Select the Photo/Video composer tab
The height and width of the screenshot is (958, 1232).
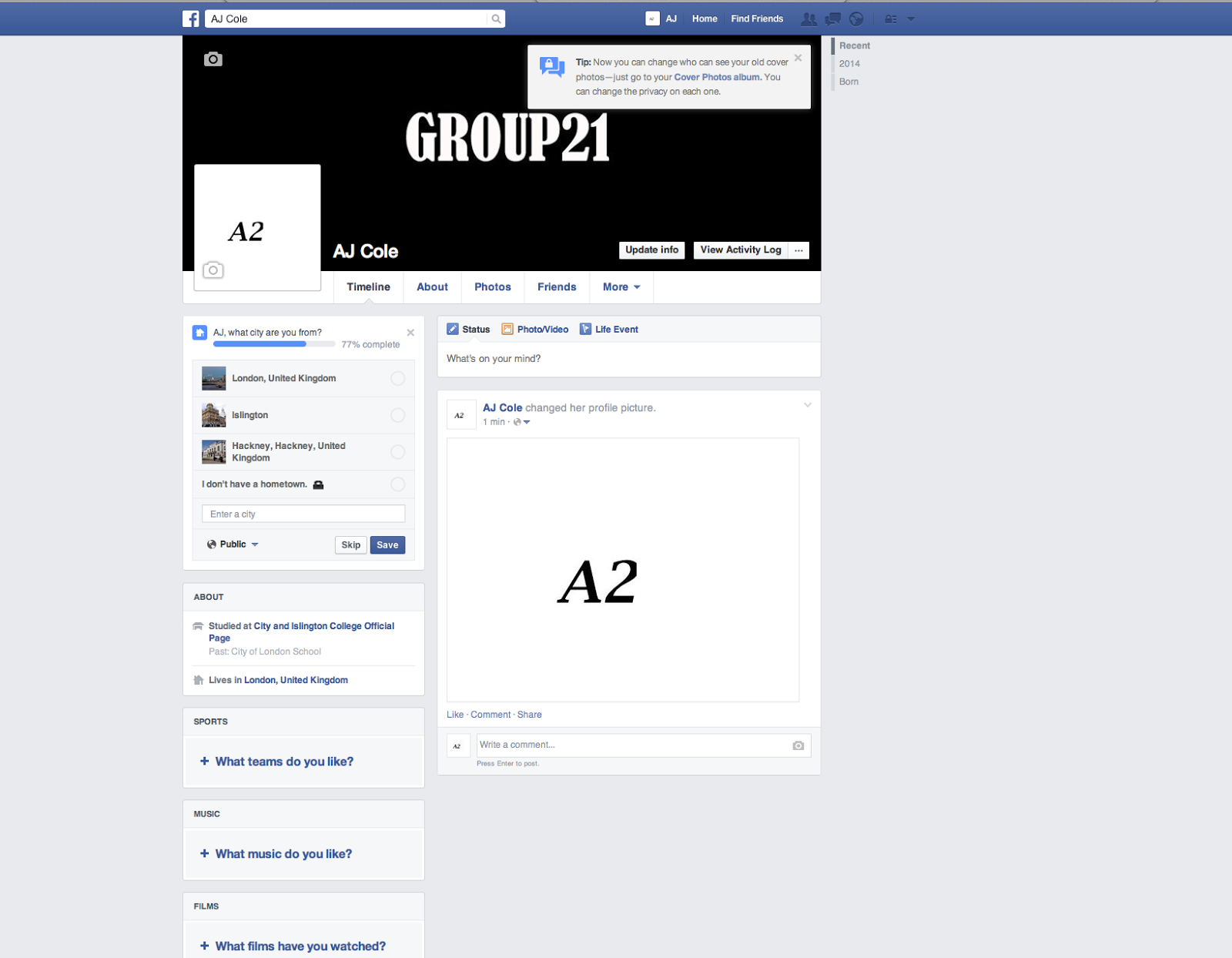point(535,329)
